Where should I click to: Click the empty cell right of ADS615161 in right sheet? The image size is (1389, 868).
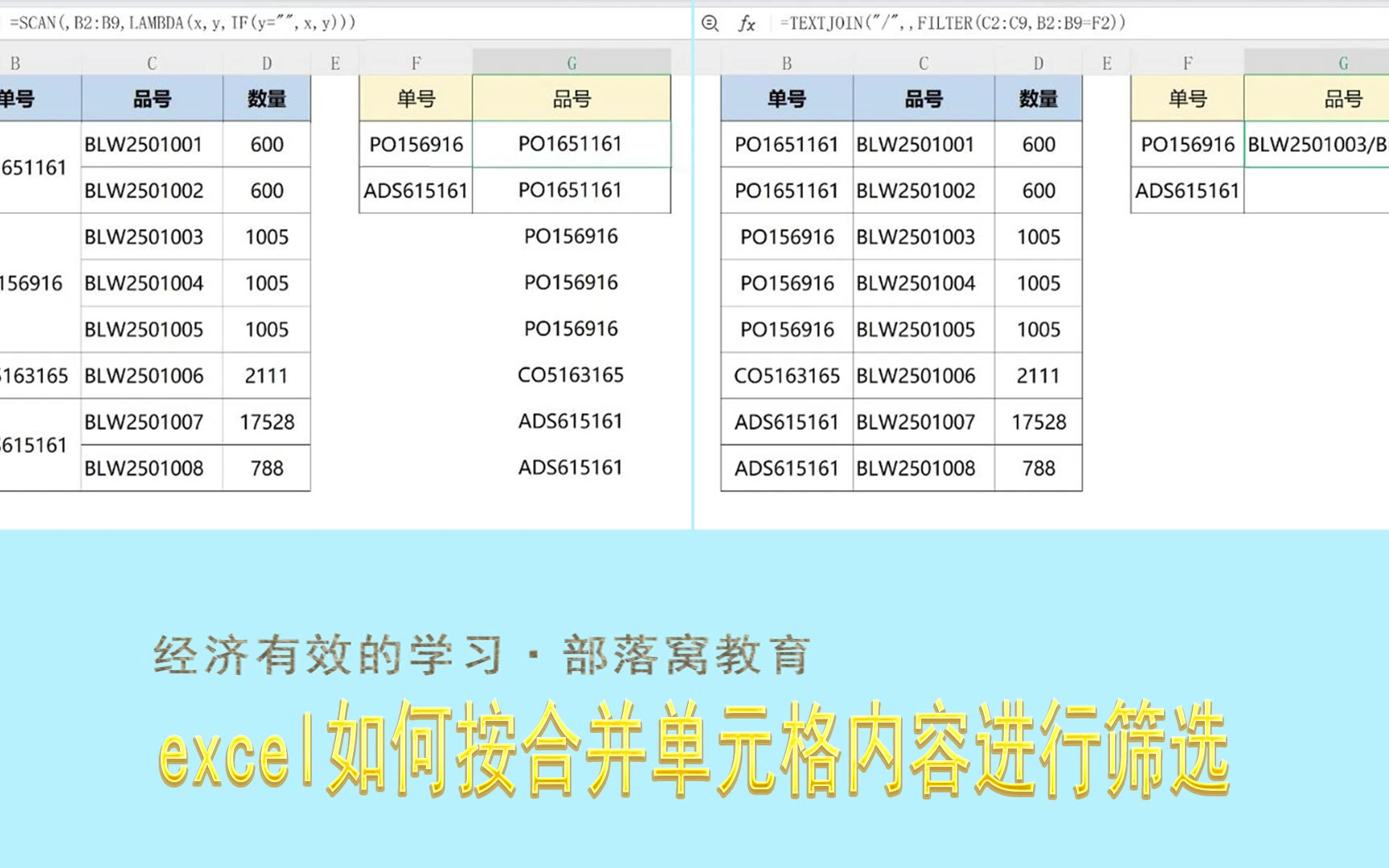tap(1317, 191)
